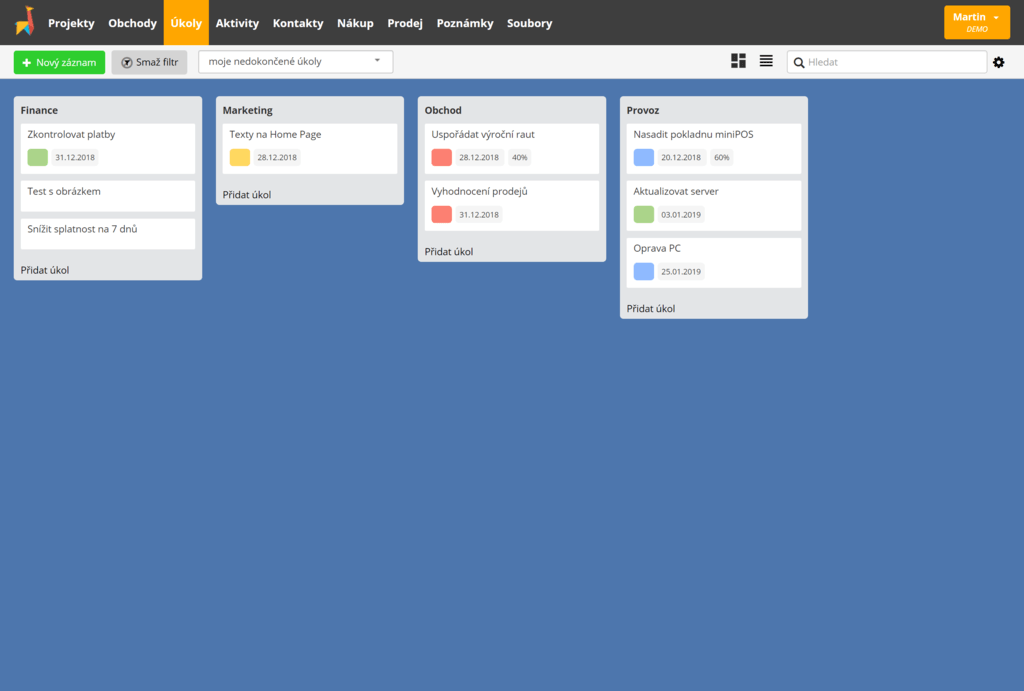Clear filter with Smaž filtr button
This screenshot has height=691, width=1024.
click(149, 62)
